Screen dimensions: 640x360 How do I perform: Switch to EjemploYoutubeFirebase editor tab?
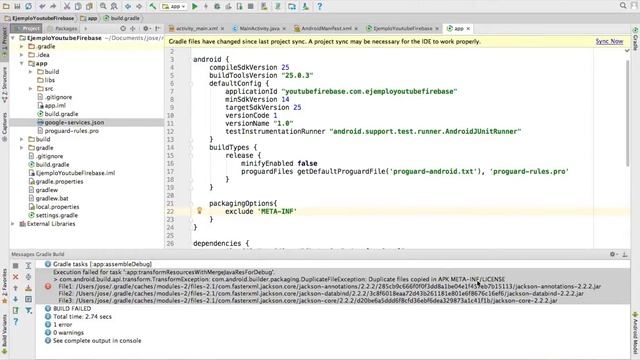[x=402, y=29]
